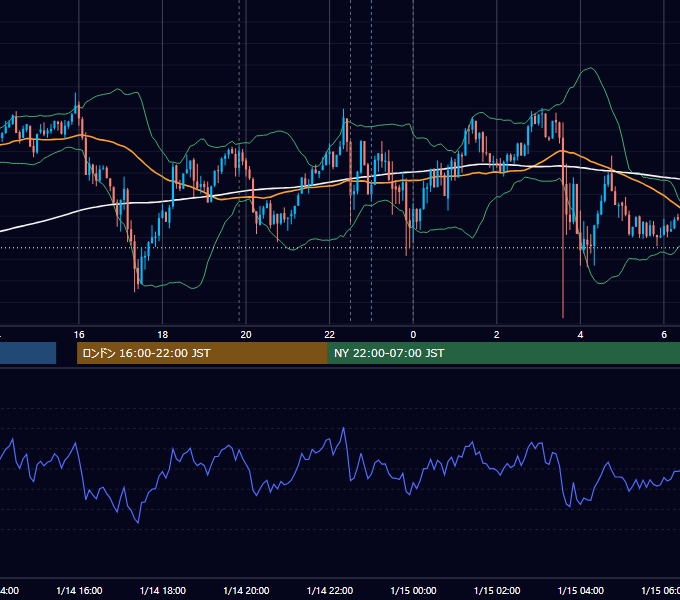Image resolution: width=680 pixels, height=600 pixels.
Task: Click the blue session bar left of ロンドン
Action: pyautogui.click(x=28, y=353)
